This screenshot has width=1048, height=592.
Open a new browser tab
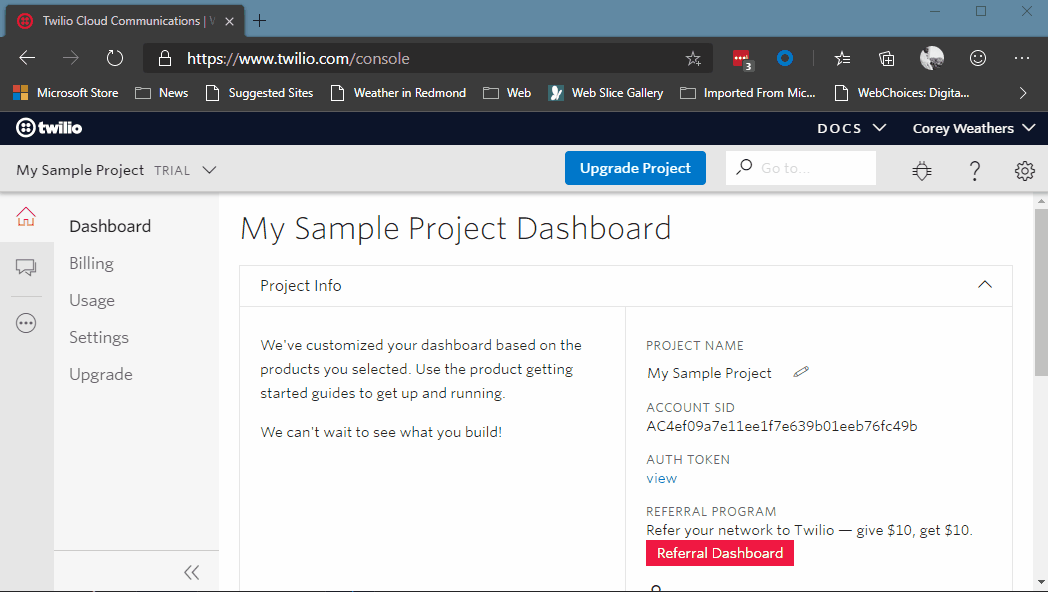(x=259, y=21)
